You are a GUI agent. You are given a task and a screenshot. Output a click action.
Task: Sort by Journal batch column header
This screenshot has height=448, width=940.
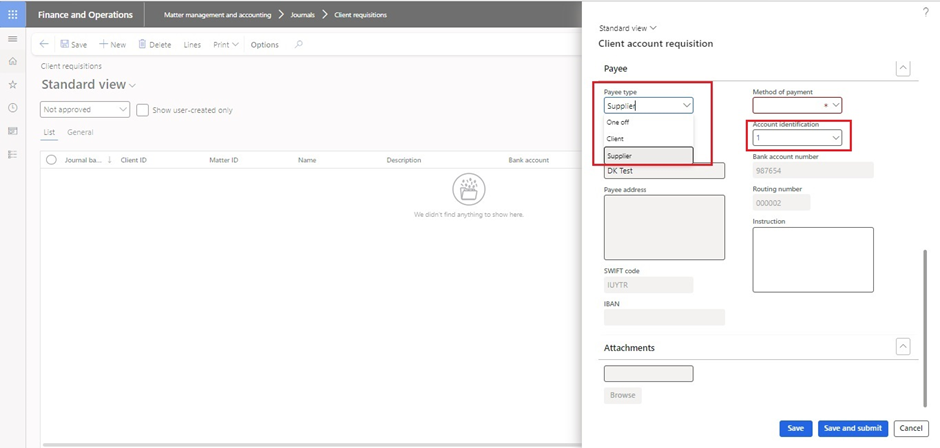84,160
